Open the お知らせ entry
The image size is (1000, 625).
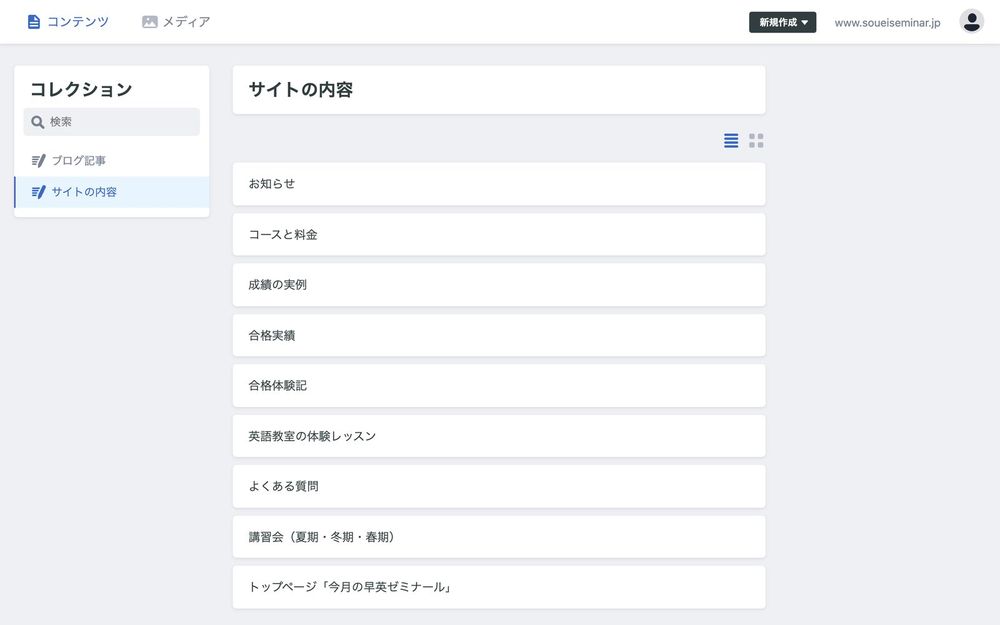(499, 184)
